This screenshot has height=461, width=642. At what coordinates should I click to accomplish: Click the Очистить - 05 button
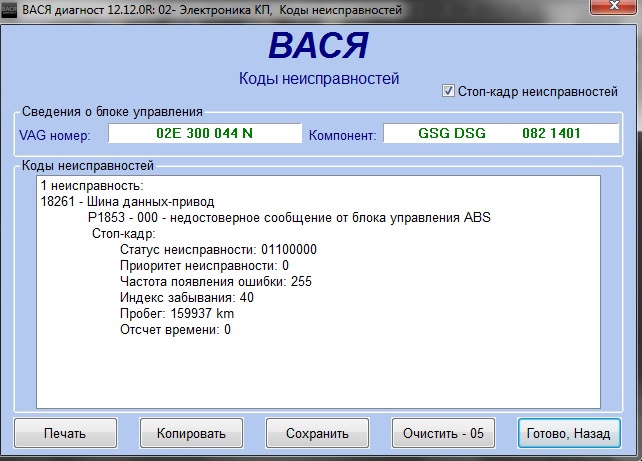[x=443, y=433]
